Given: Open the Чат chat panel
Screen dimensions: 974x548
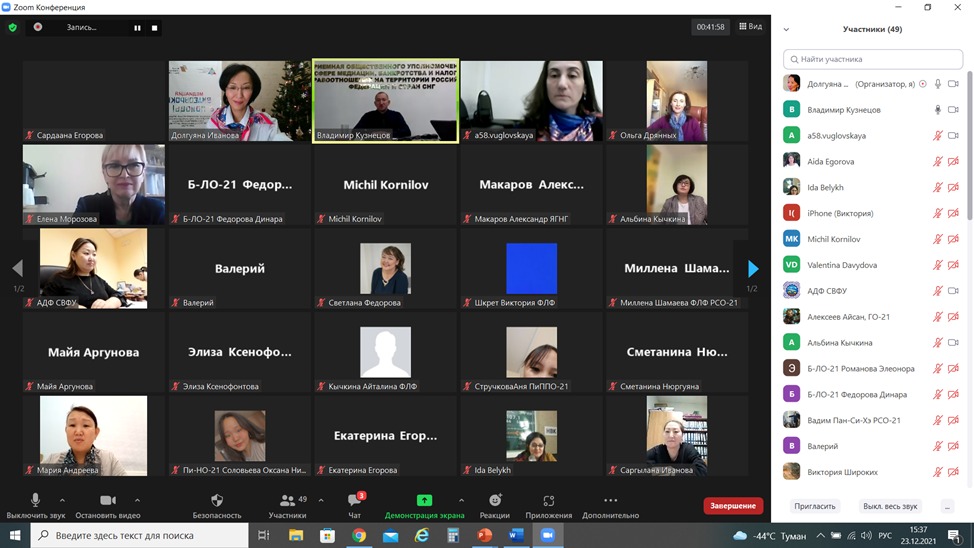Looking at the screenshot, I should click(355, 506).
